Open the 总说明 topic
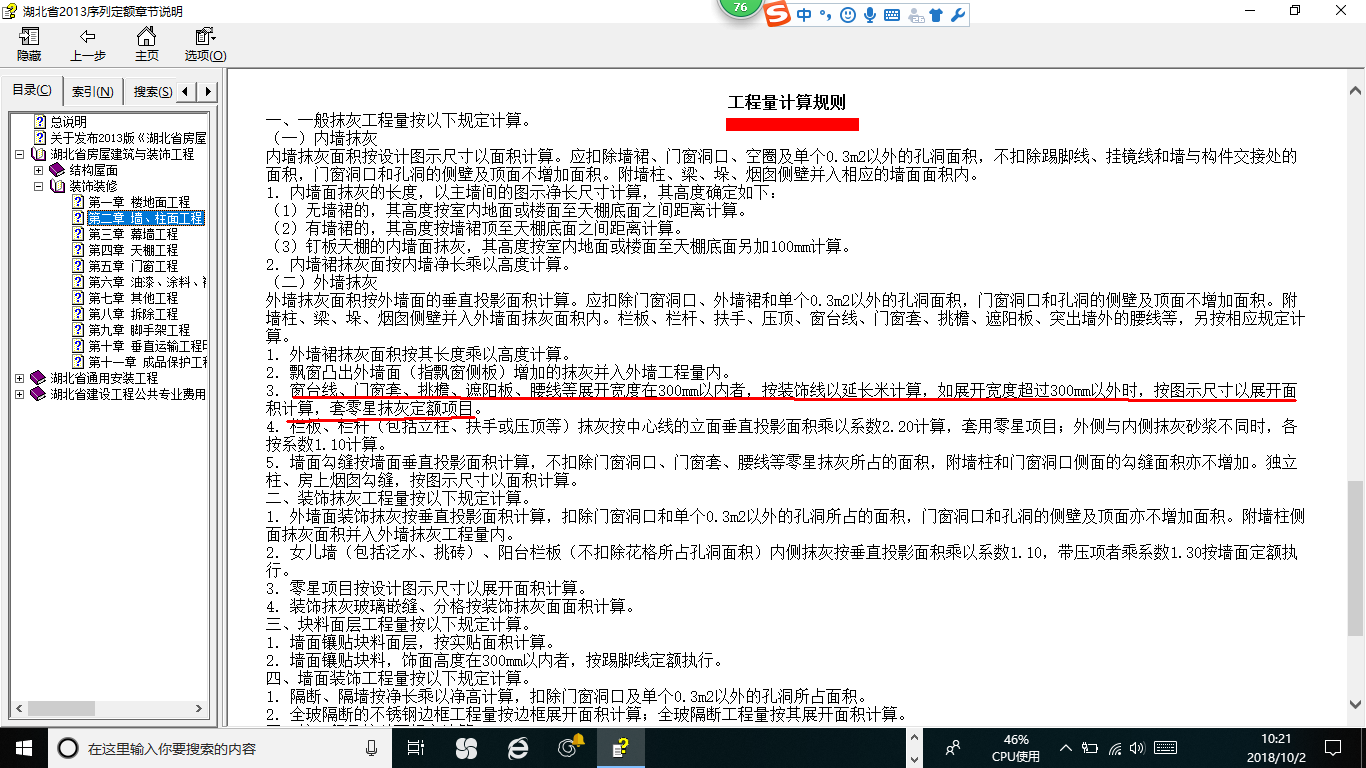 69,122
